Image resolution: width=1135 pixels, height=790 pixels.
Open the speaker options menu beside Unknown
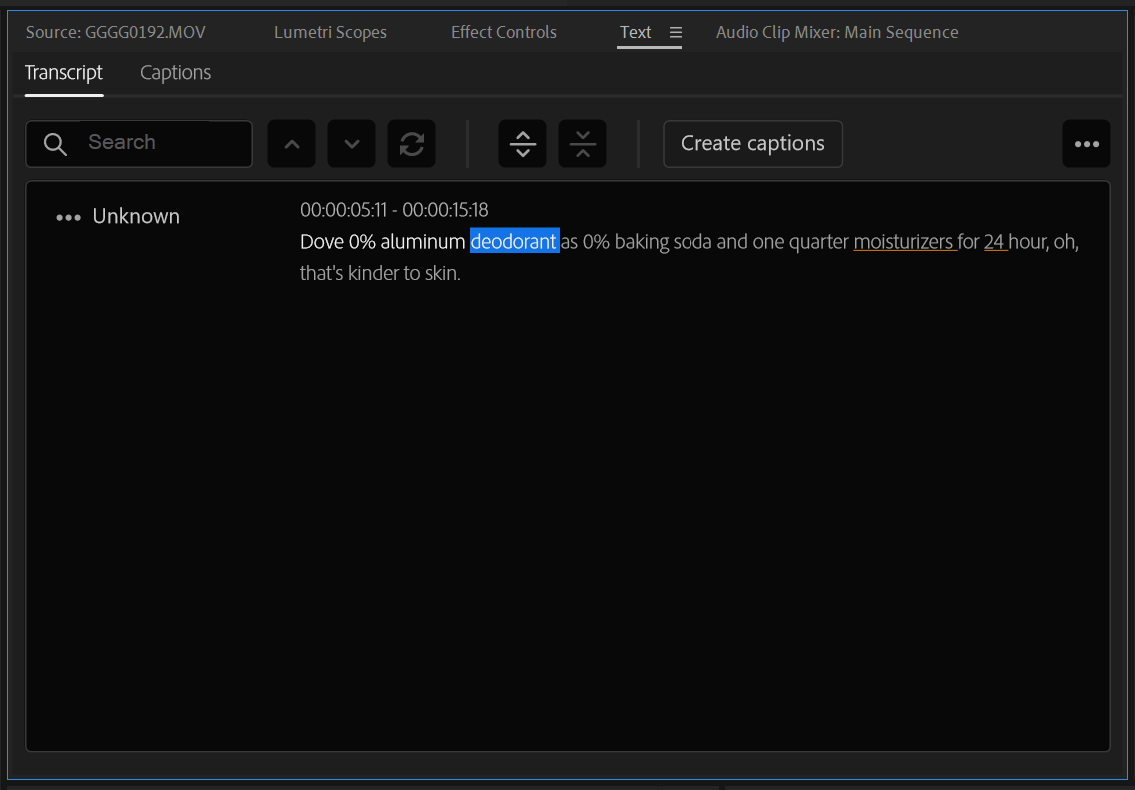pos(66,216)
